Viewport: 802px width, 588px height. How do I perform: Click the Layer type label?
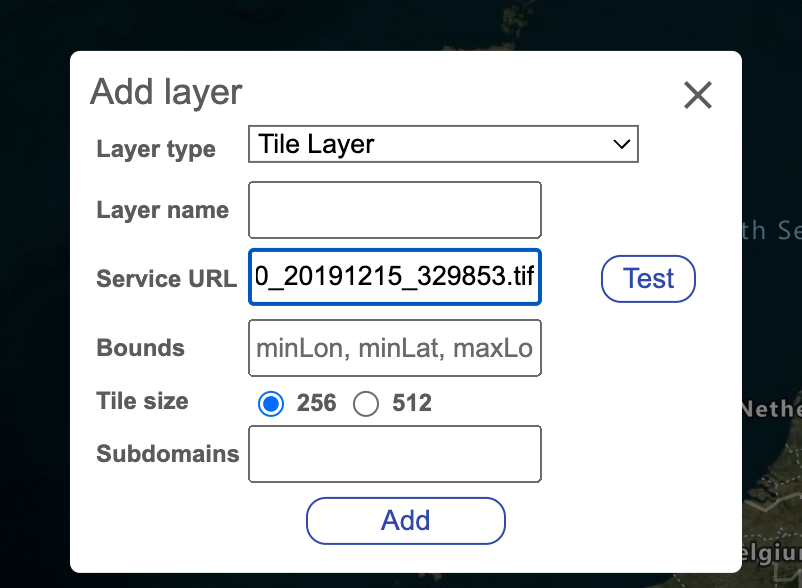tap(156, 149)
